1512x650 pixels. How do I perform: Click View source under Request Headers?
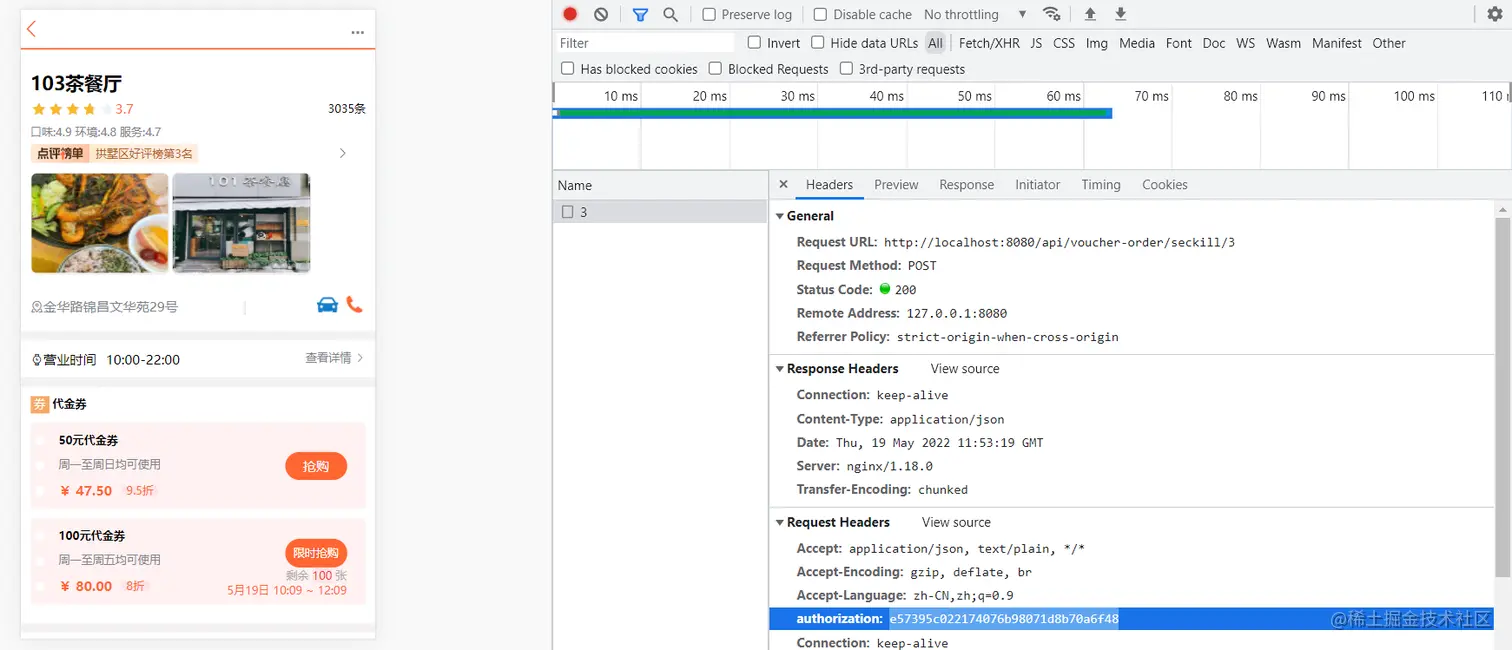click(956, 523)
